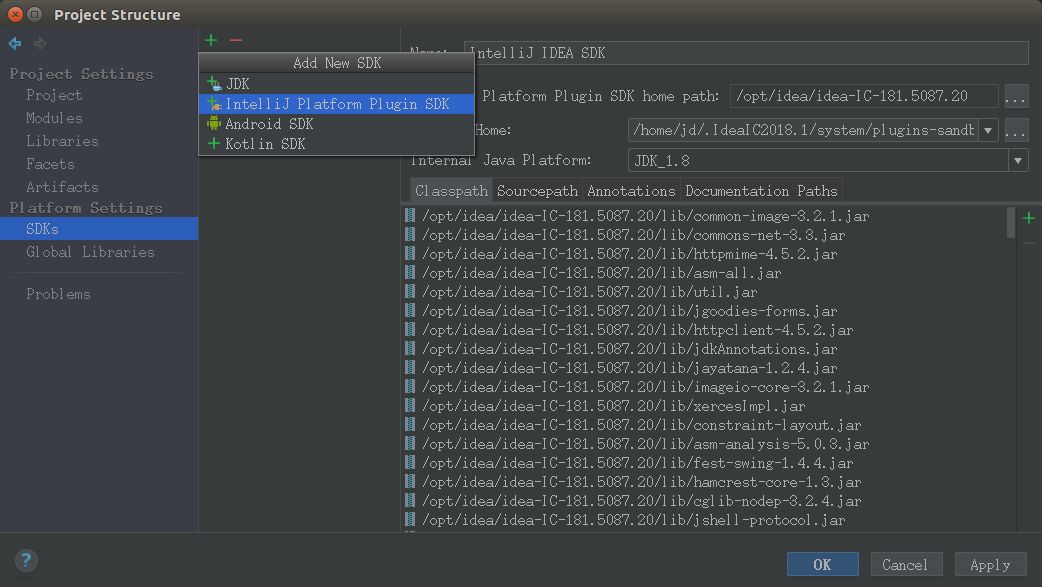
Task: Click jar icon beside xercesImpl.jar
Action: coord(410,406)
